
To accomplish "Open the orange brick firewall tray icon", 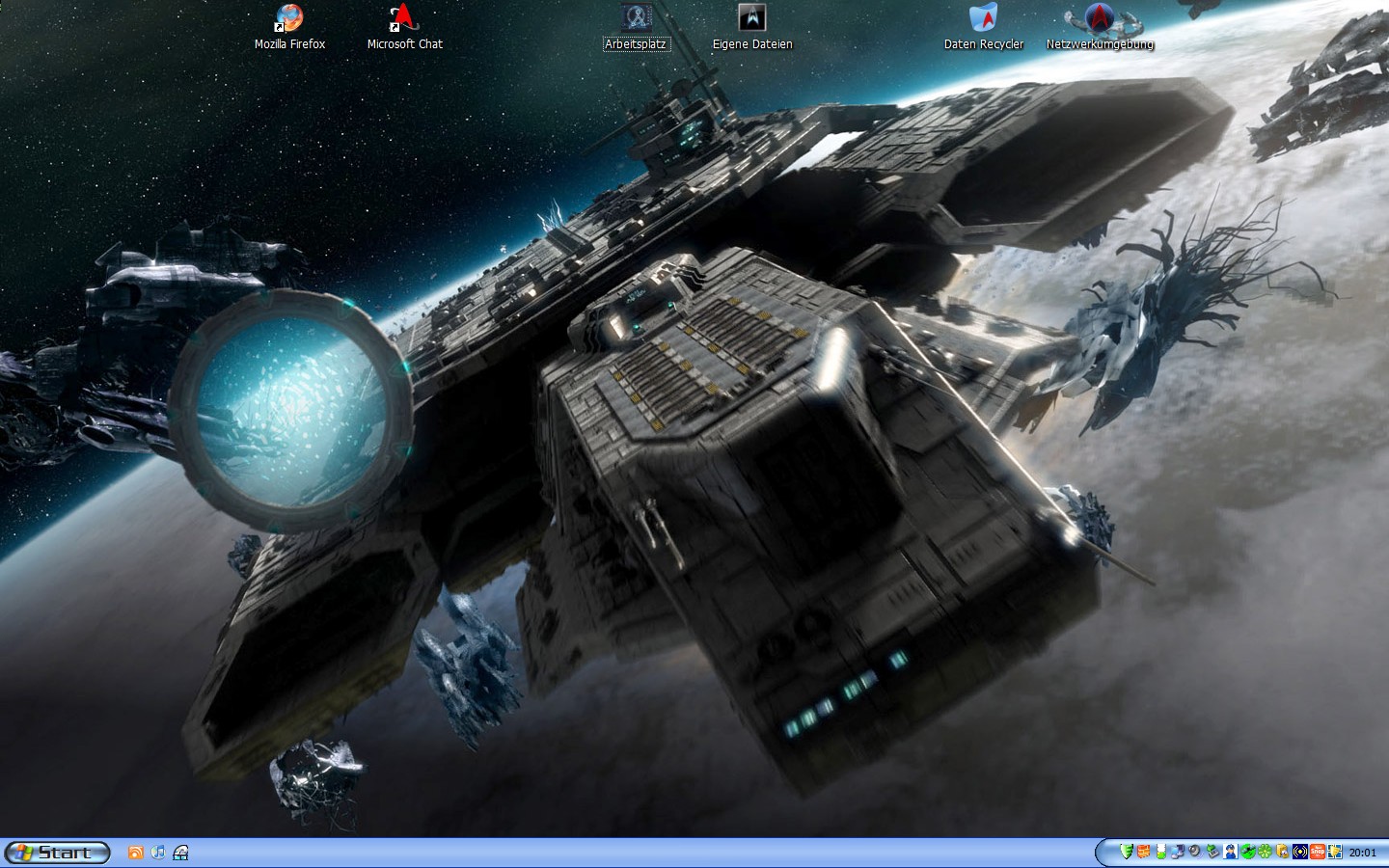I will point(1143,852).
